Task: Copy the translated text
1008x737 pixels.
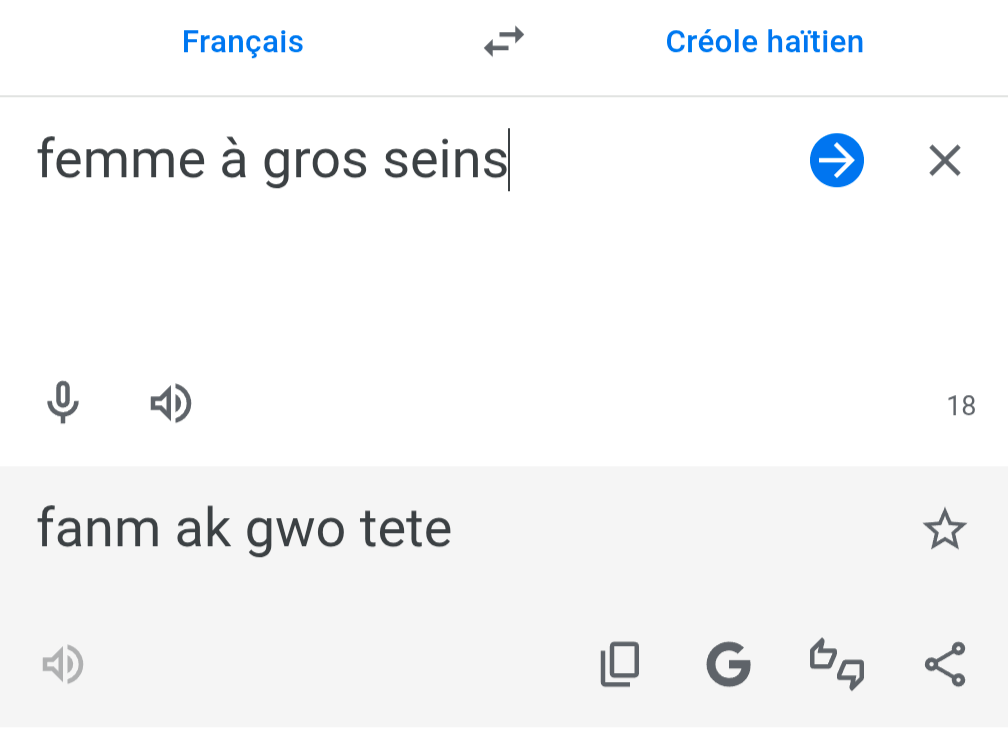Action: 619,664
